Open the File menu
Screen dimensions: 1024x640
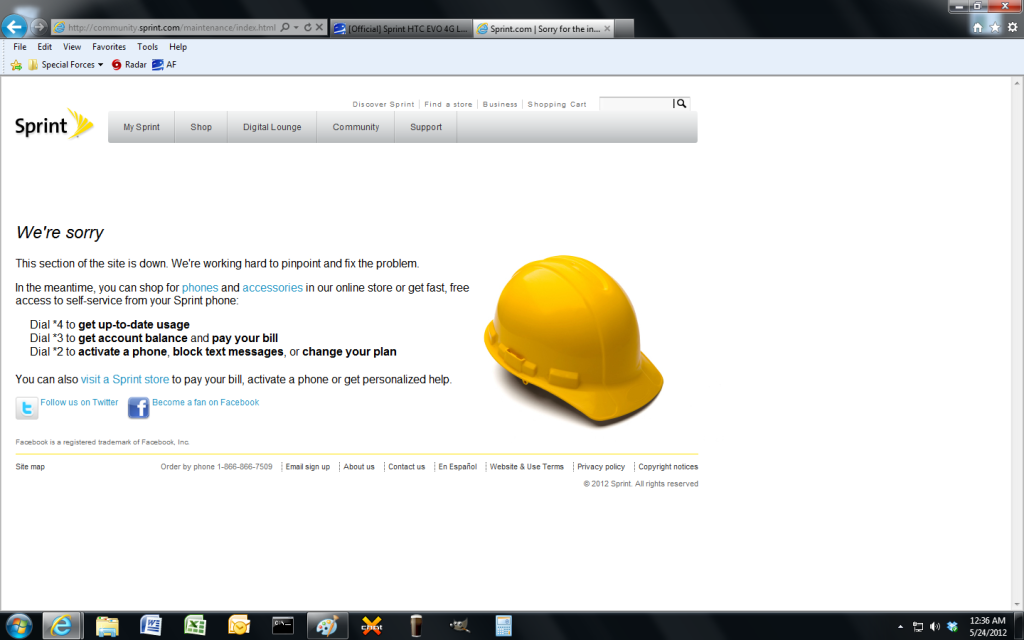20,47
